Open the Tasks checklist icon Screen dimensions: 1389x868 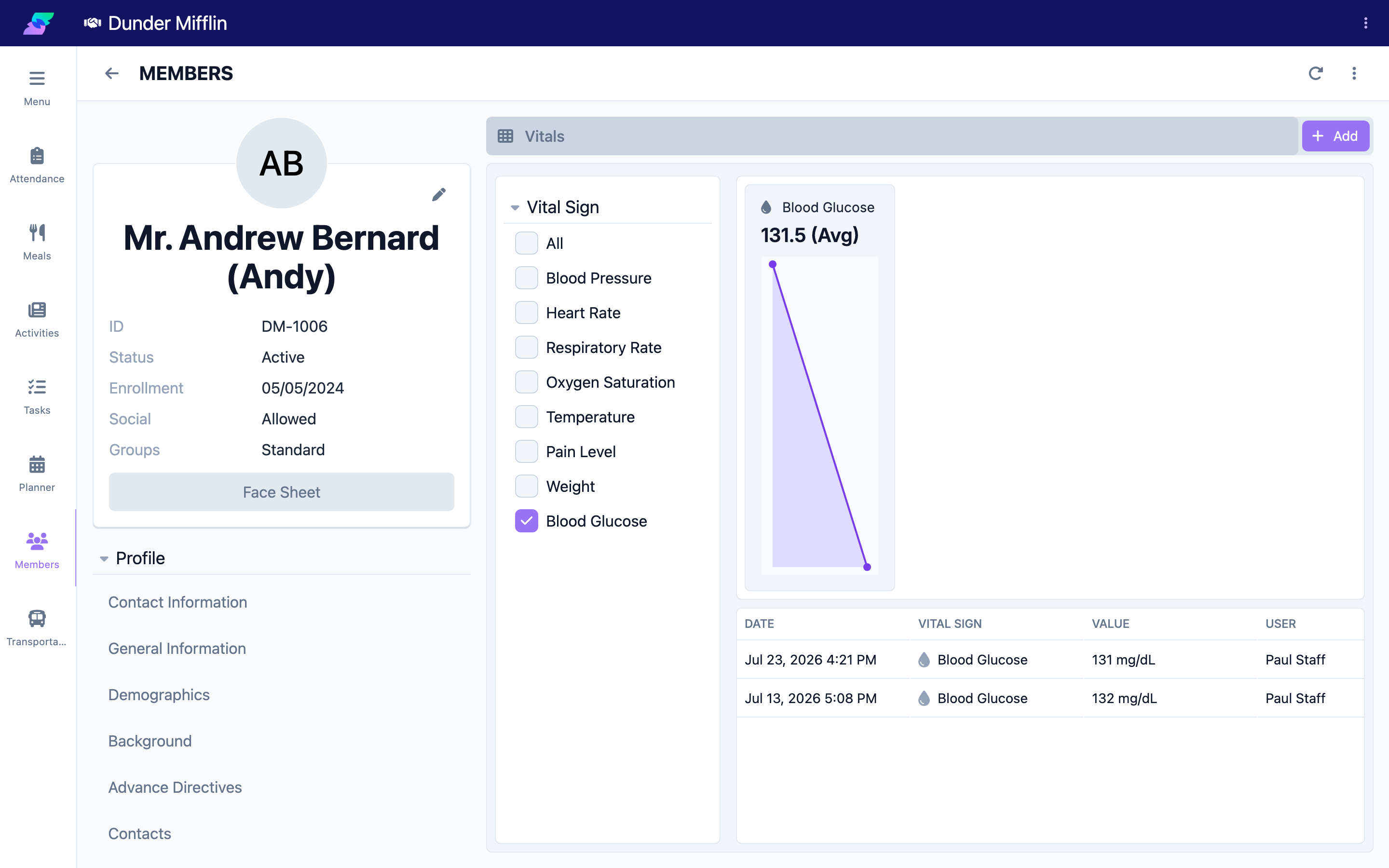click(x=37, y=387)
